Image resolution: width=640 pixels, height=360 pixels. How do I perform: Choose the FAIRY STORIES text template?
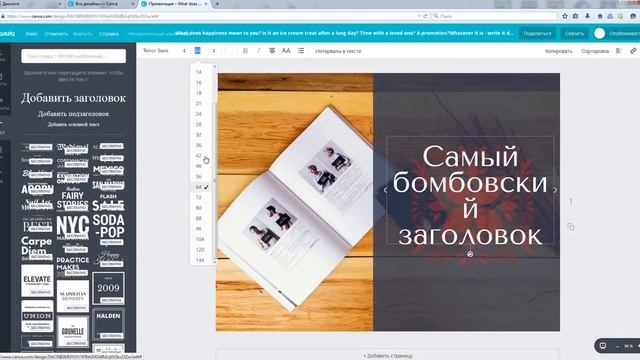pos(73,200)
